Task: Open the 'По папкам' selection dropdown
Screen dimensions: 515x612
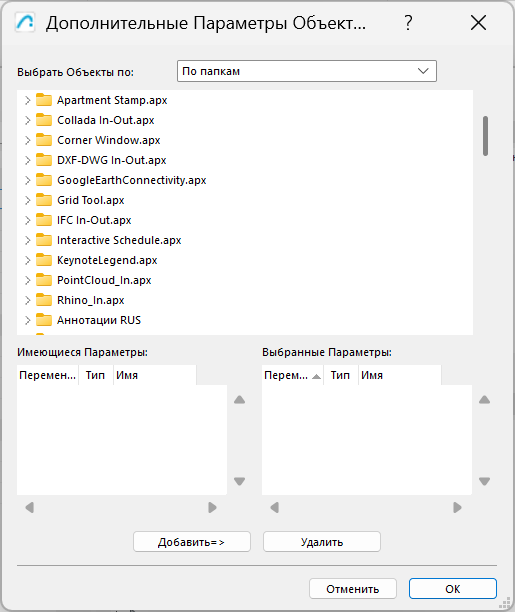Action: pyautogui.click(x=307, y=71)
